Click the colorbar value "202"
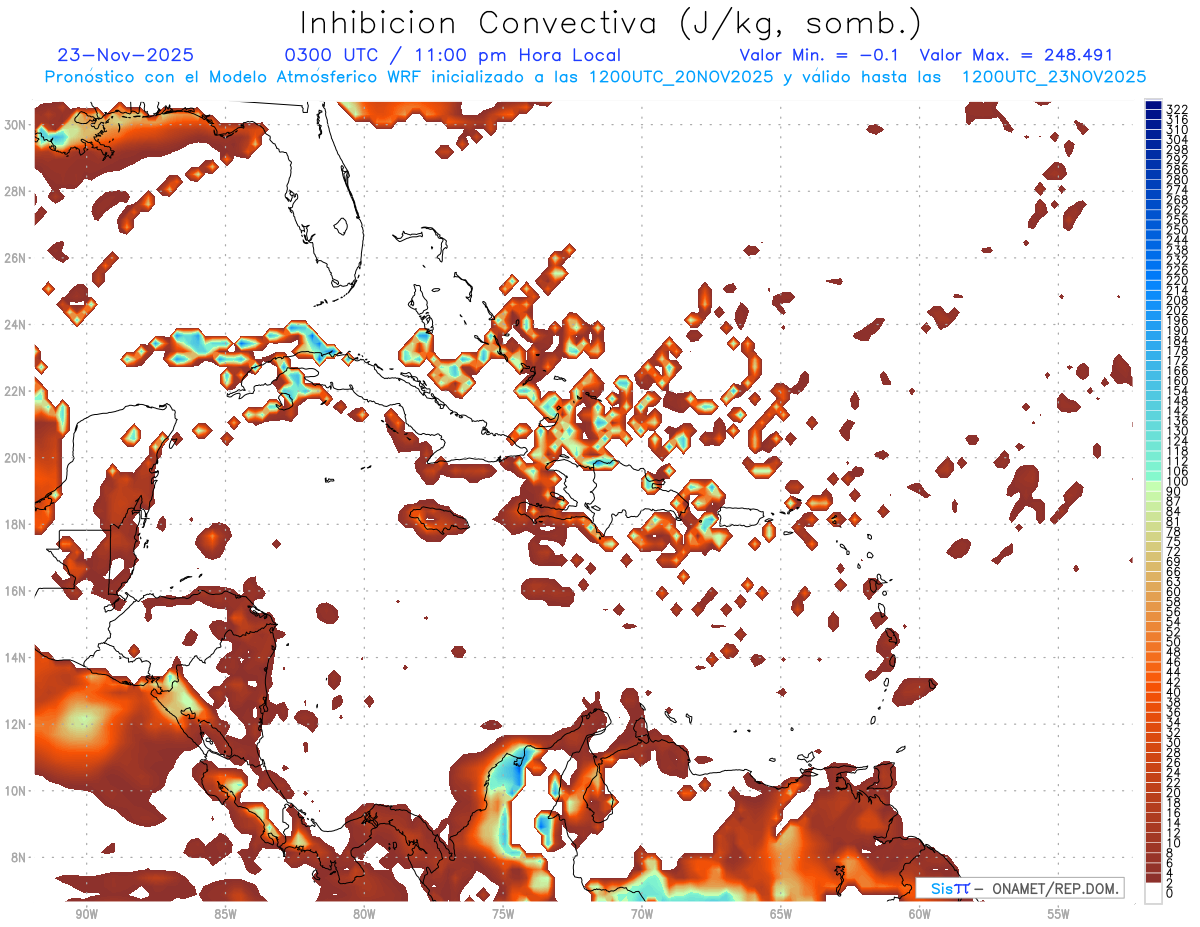Viewport: 1200px width, 927px height. pyautogui.click(x=1177, y=310)
